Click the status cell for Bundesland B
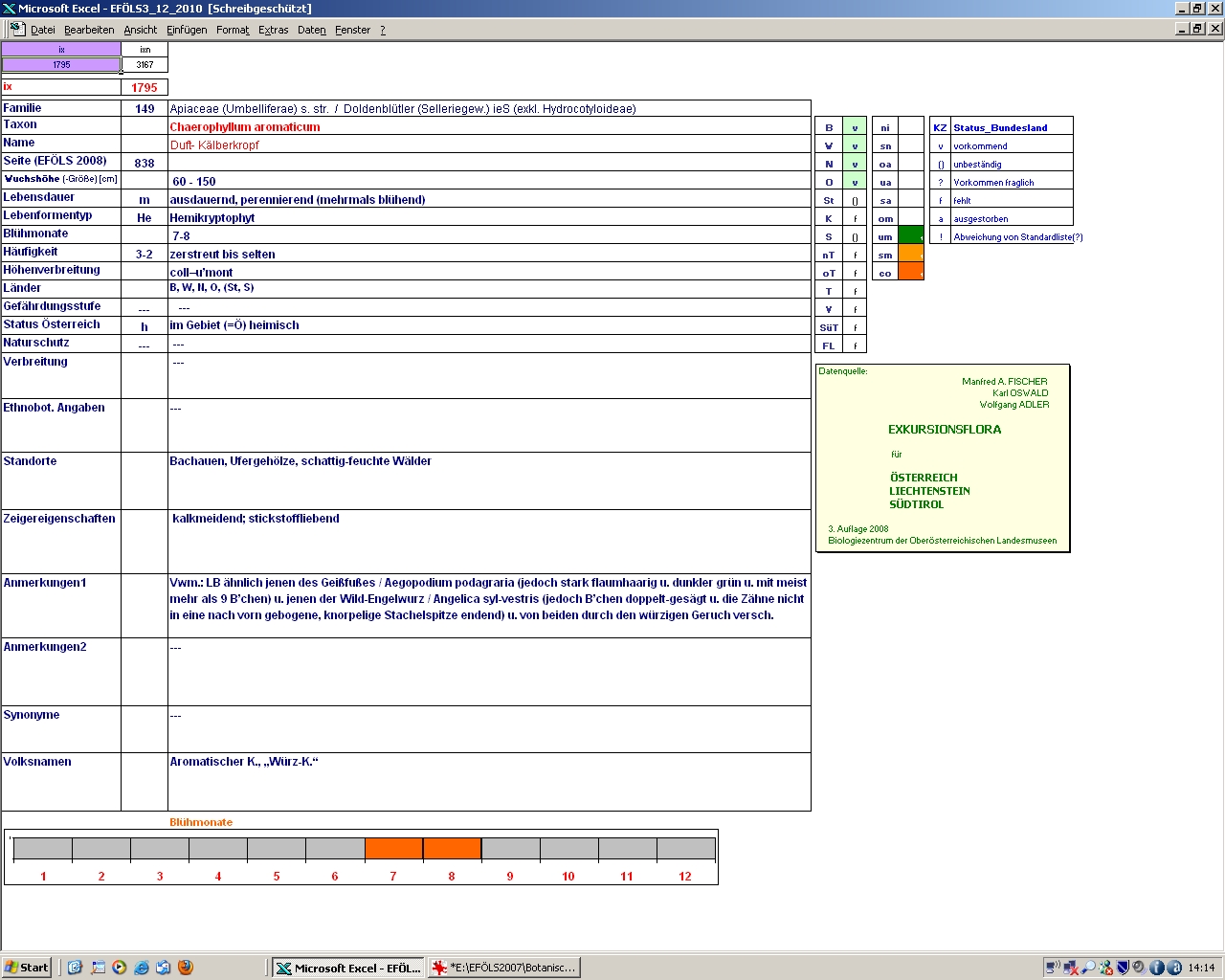This screenshot has height=980, width=1225. pos(855,127)
